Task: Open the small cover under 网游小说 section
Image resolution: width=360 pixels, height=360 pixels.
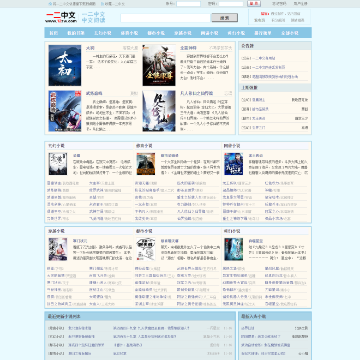Action: [234, 164]
